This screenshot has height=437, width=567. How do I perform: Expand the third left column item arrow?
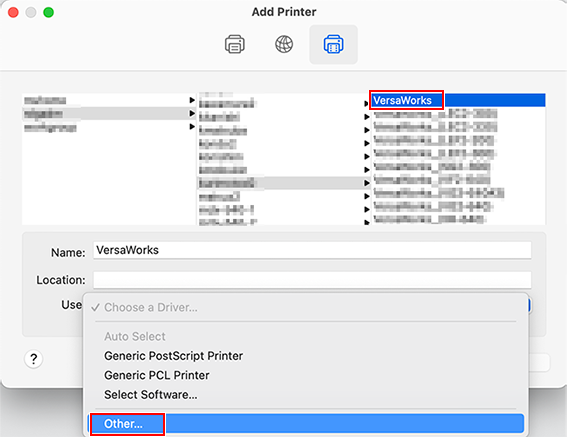192,127
